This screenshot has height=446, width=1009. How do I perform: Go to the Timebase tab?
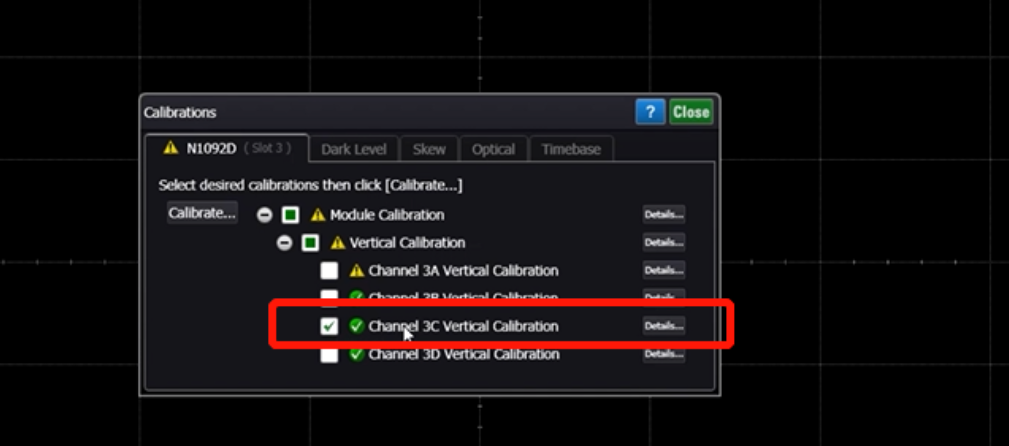coord(571,149)
